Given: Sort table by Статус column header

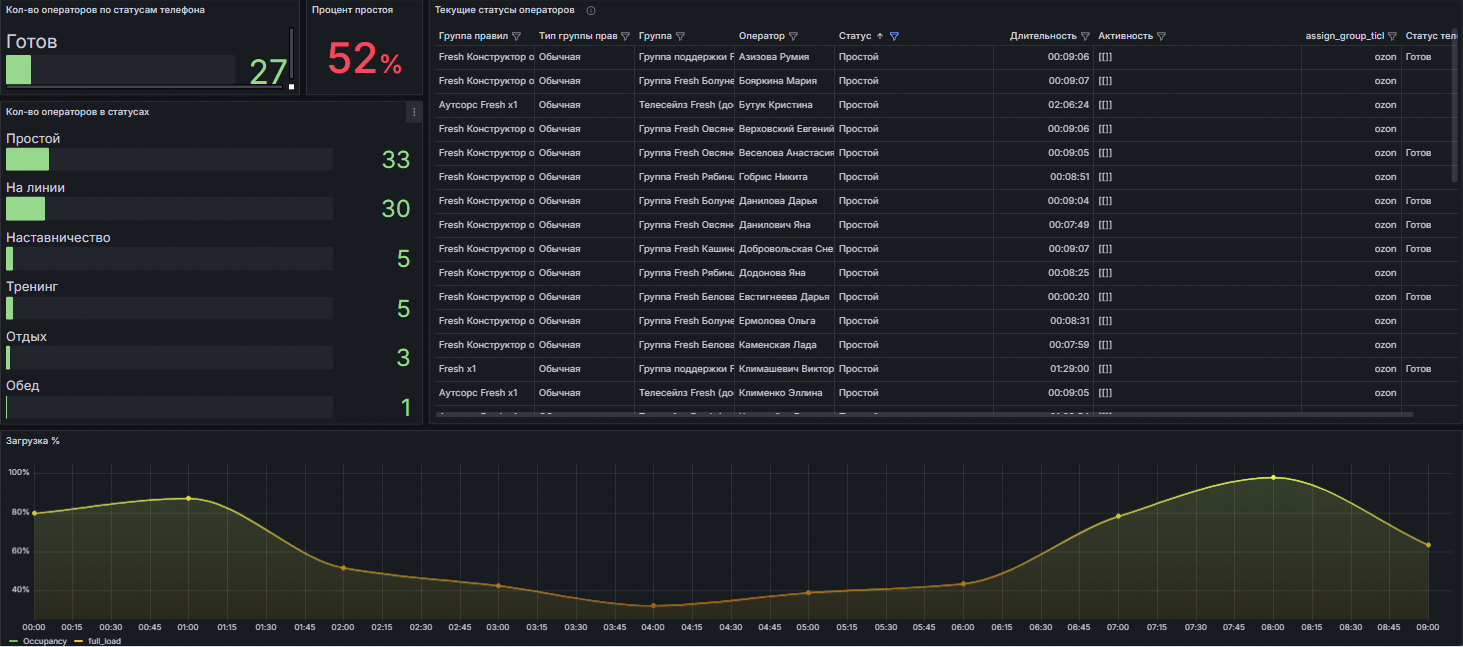Looking at the screenshot, I should click(855, 36).
